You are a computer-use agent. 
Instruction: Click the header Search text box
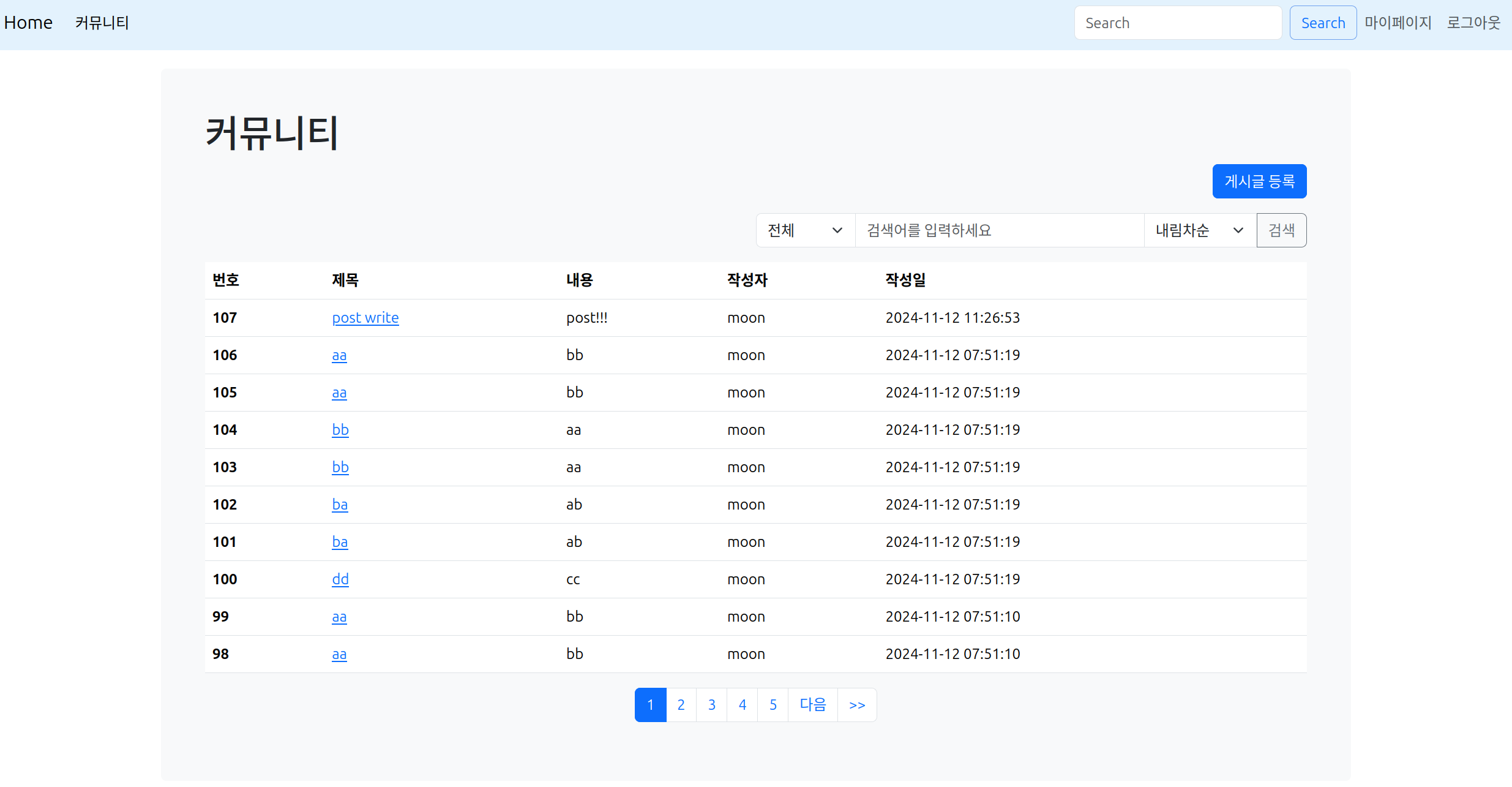(x=1177, y=22)
